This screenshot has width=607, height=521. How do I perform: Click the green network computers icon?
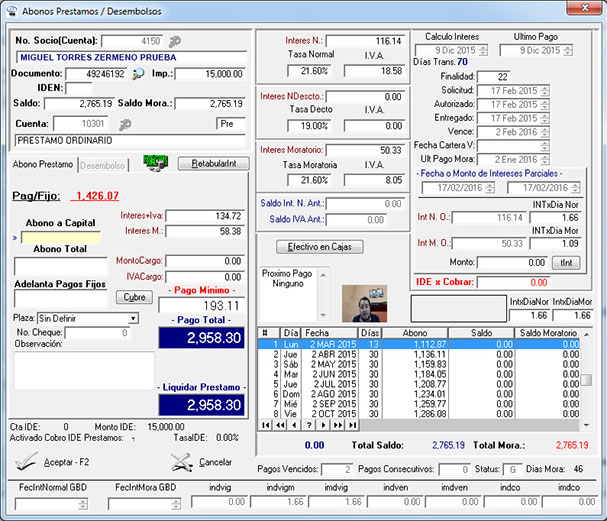[x=155, y=163]
